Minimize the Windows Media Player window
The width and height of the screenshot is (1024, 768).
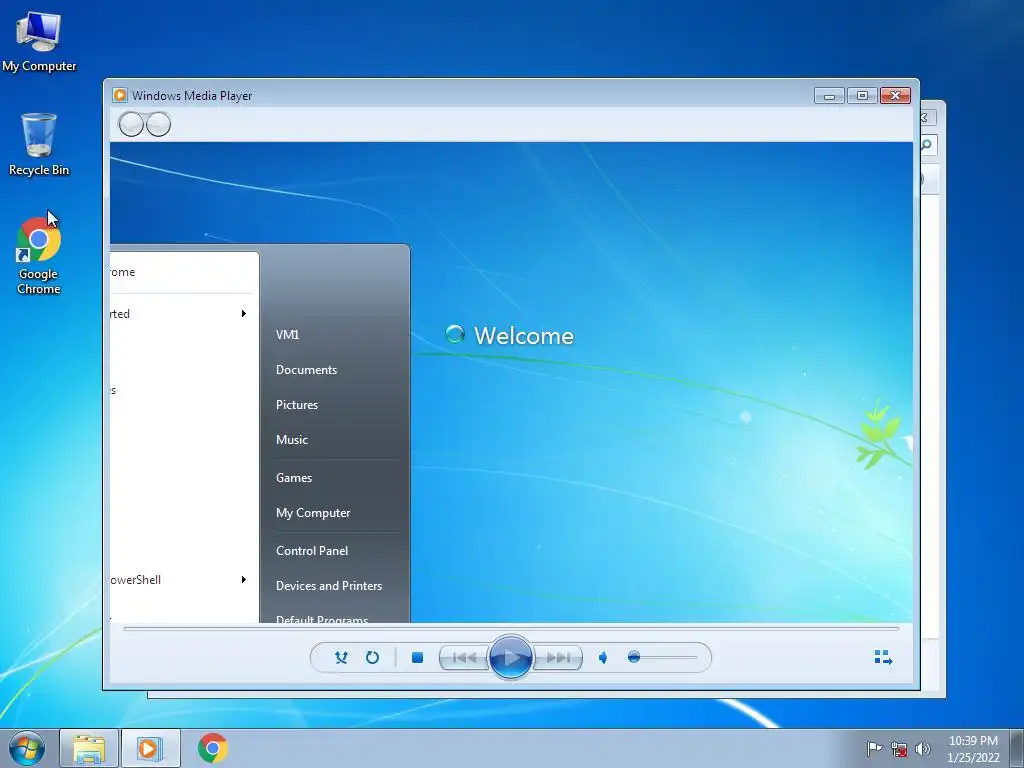tap(829, 96)
